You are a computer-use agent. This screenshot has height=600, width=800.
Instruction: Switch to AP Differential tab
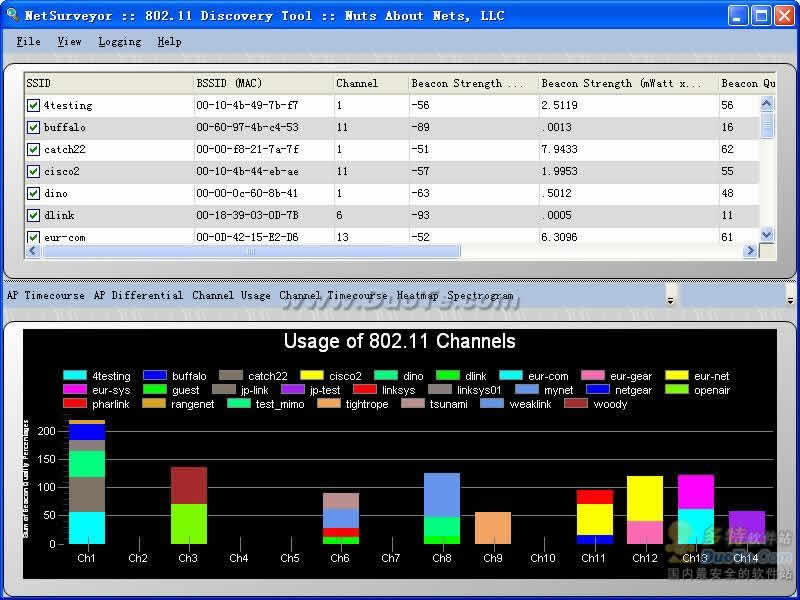point(138,295)
